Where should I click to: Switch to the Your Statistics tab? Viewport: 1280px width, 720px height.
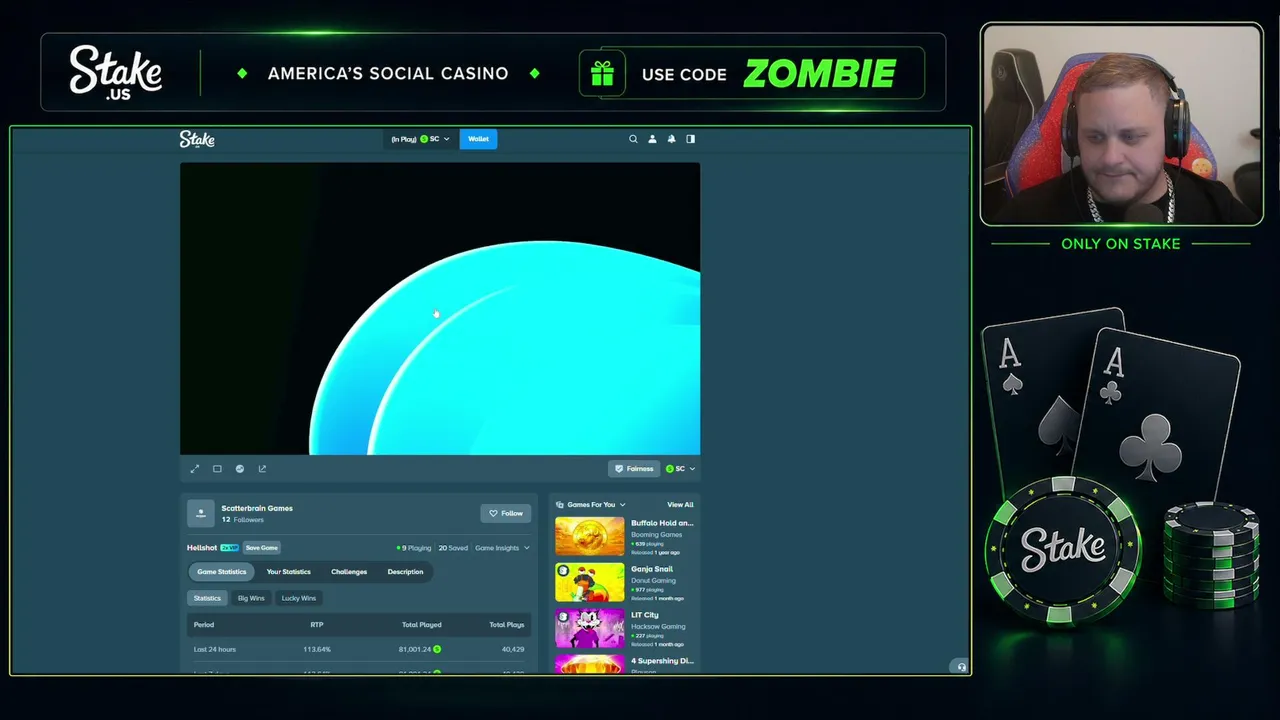coord(288,572)
